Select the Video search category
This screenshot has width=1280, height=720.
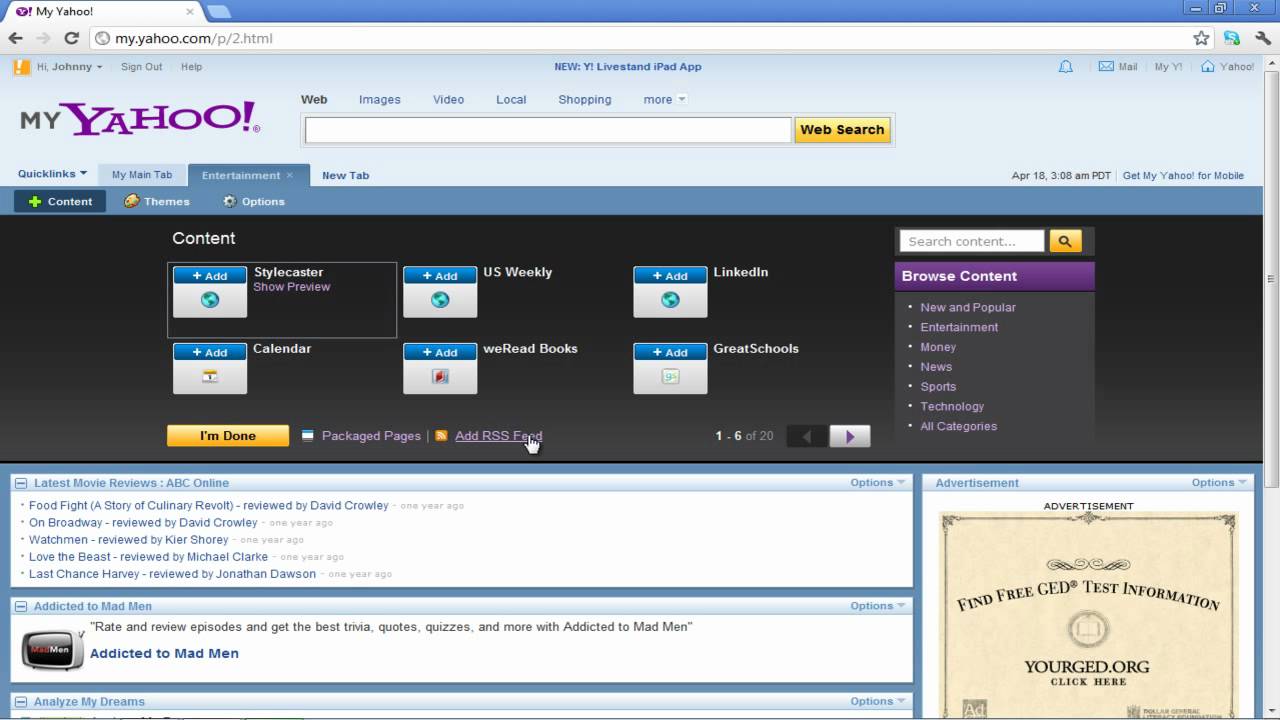click(448, 99)
